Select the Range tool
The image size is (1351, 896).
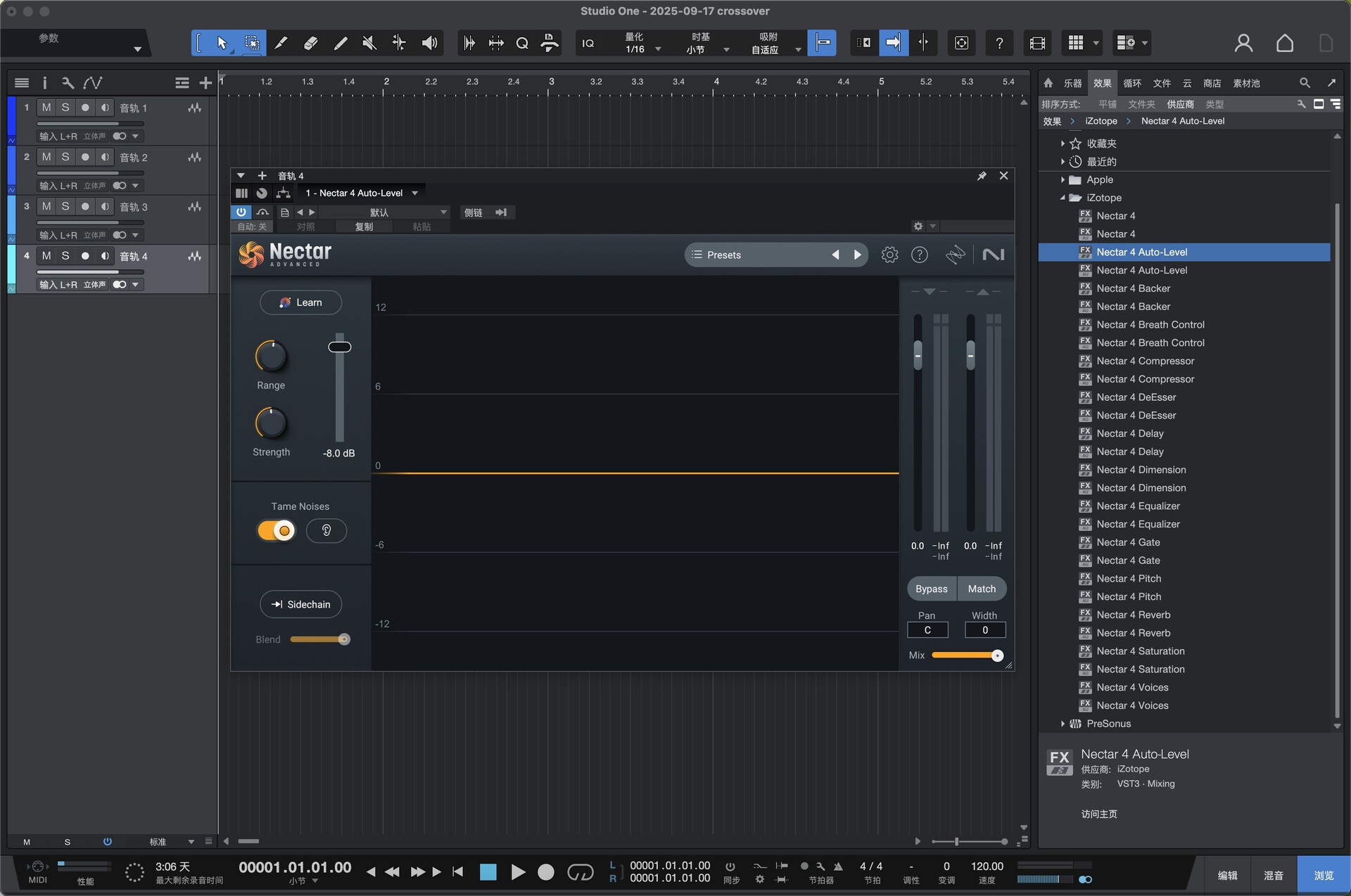251,44
